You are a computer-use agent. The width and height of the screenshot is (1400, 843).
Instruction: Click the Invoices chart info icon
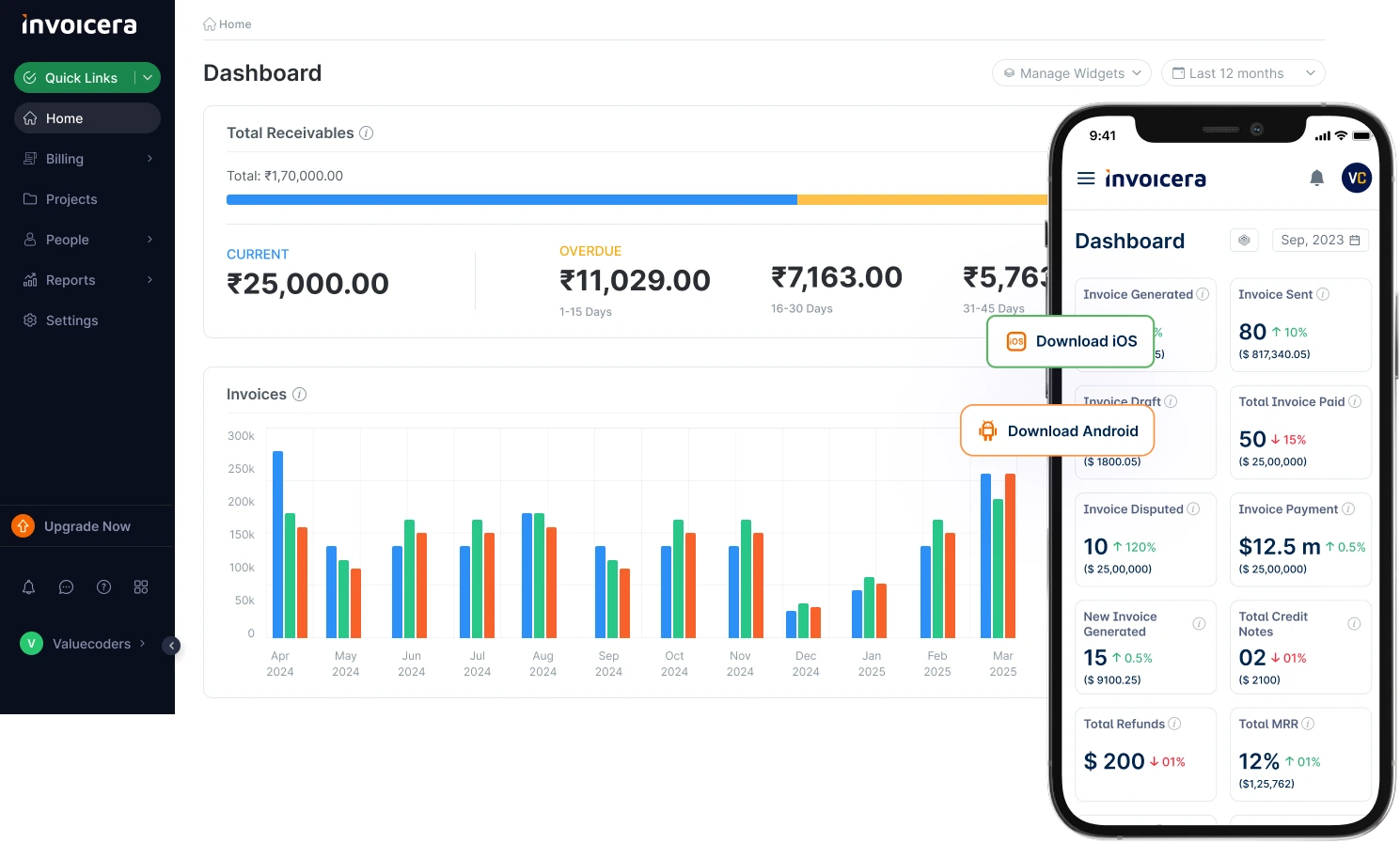[300, 395]
